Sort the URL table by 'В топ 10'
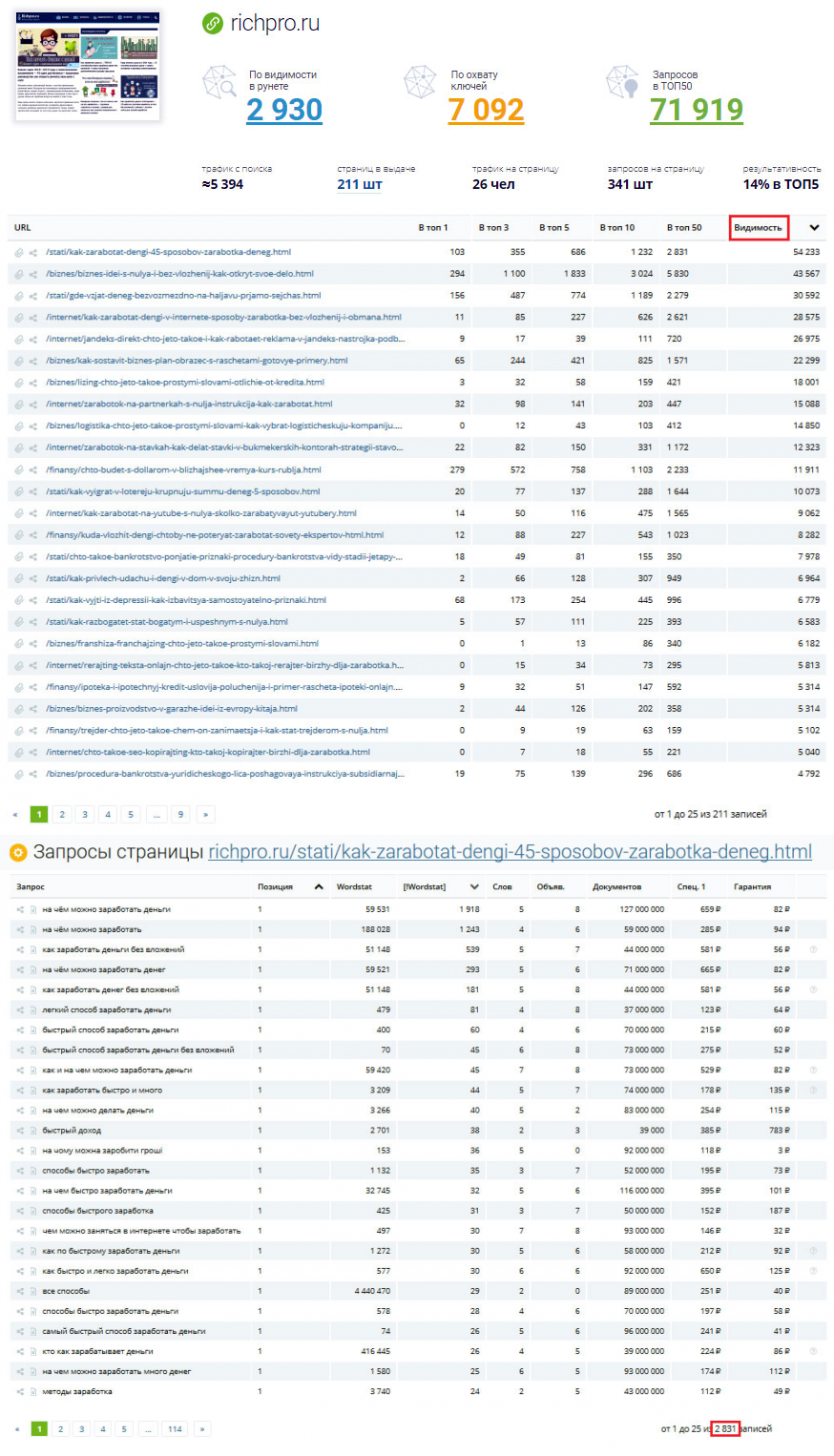This screenshot has width=834, height=1456. 616,228
